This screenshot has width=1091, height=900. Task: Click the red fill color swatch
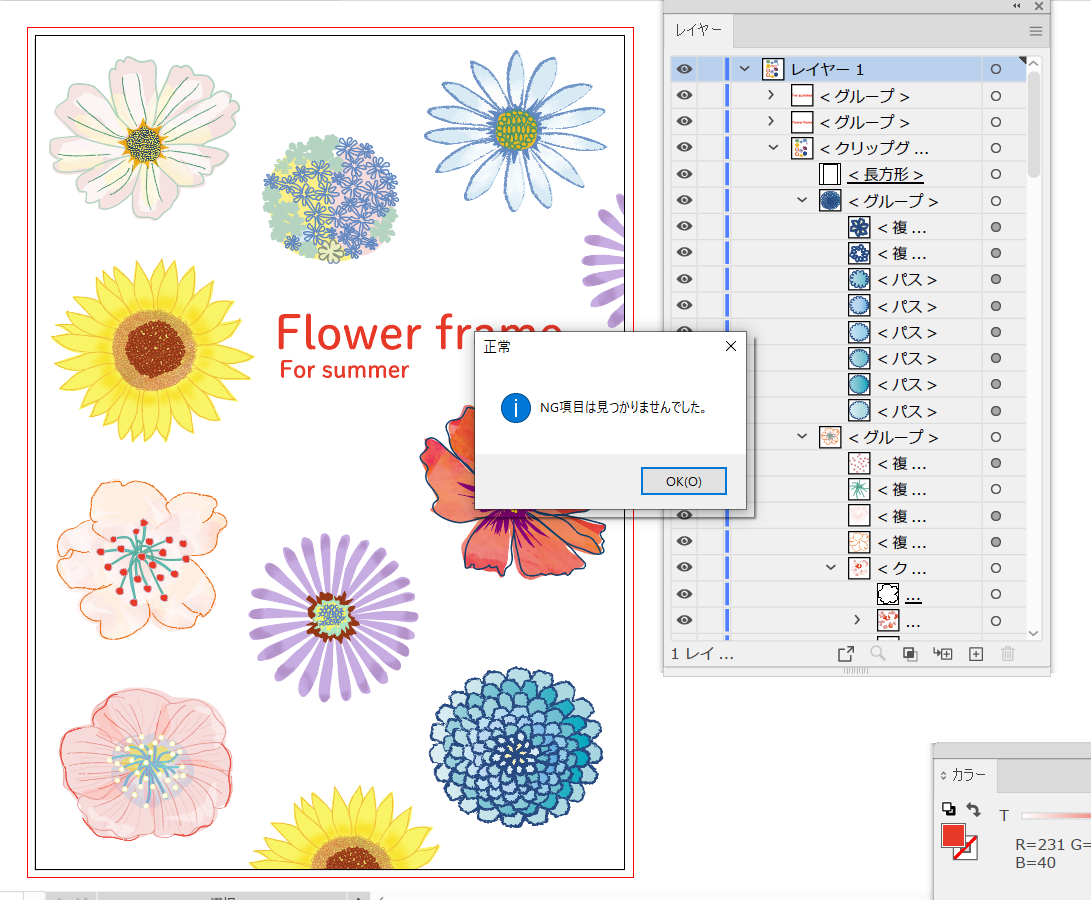coord(954,836)
